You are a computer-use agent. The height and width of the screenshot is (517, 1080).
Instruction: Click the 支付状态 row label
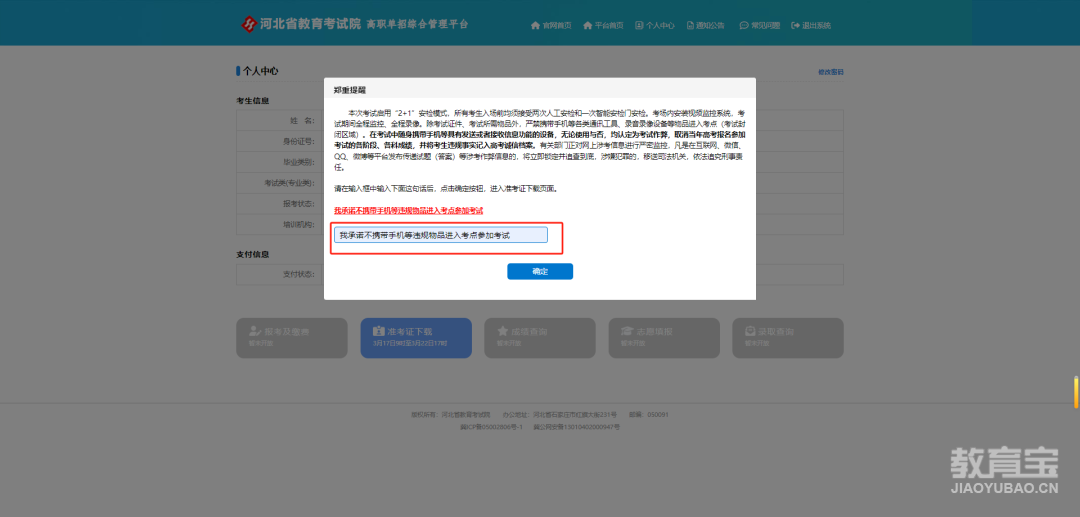pyautogui.click(x=299, y=274)
